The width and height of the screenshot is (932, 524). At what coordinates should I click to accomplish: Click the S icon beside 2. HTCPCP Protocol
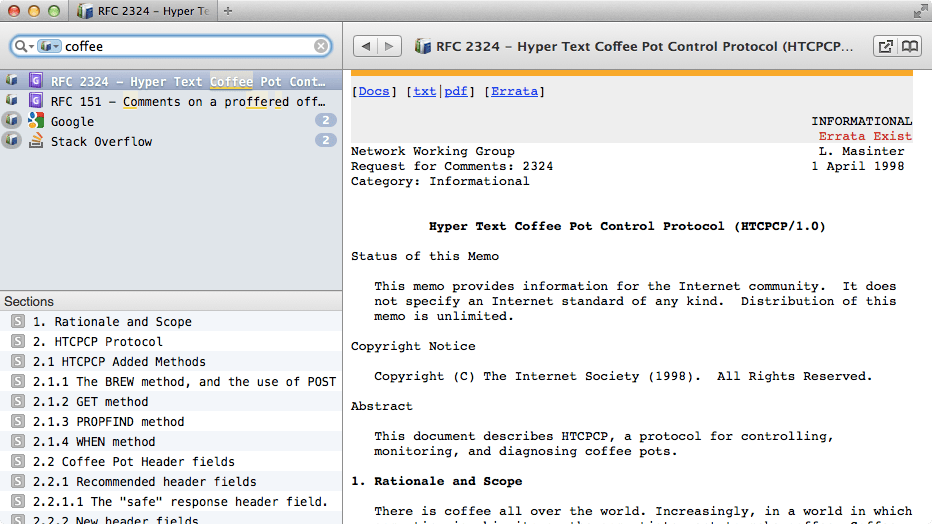click(x=18, y=341)
